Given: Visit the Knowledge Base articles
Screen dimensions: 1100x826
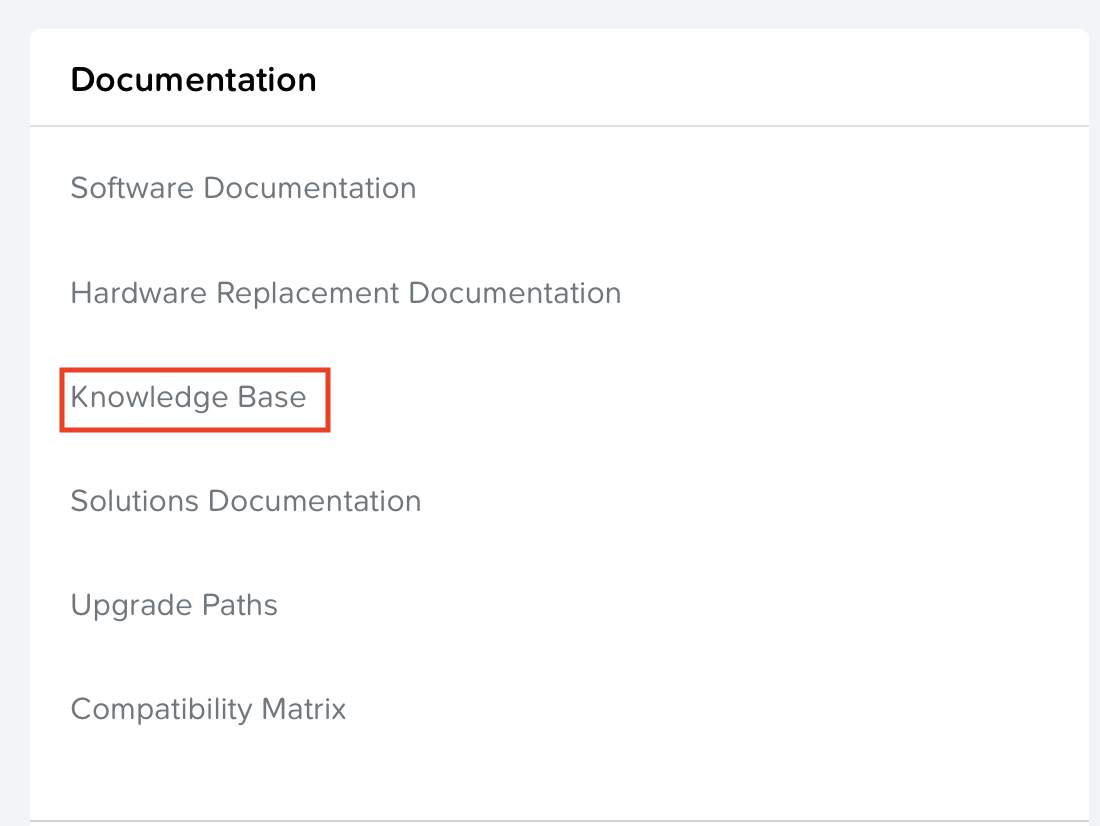Looking at the screenshot, I should point(188,397).
